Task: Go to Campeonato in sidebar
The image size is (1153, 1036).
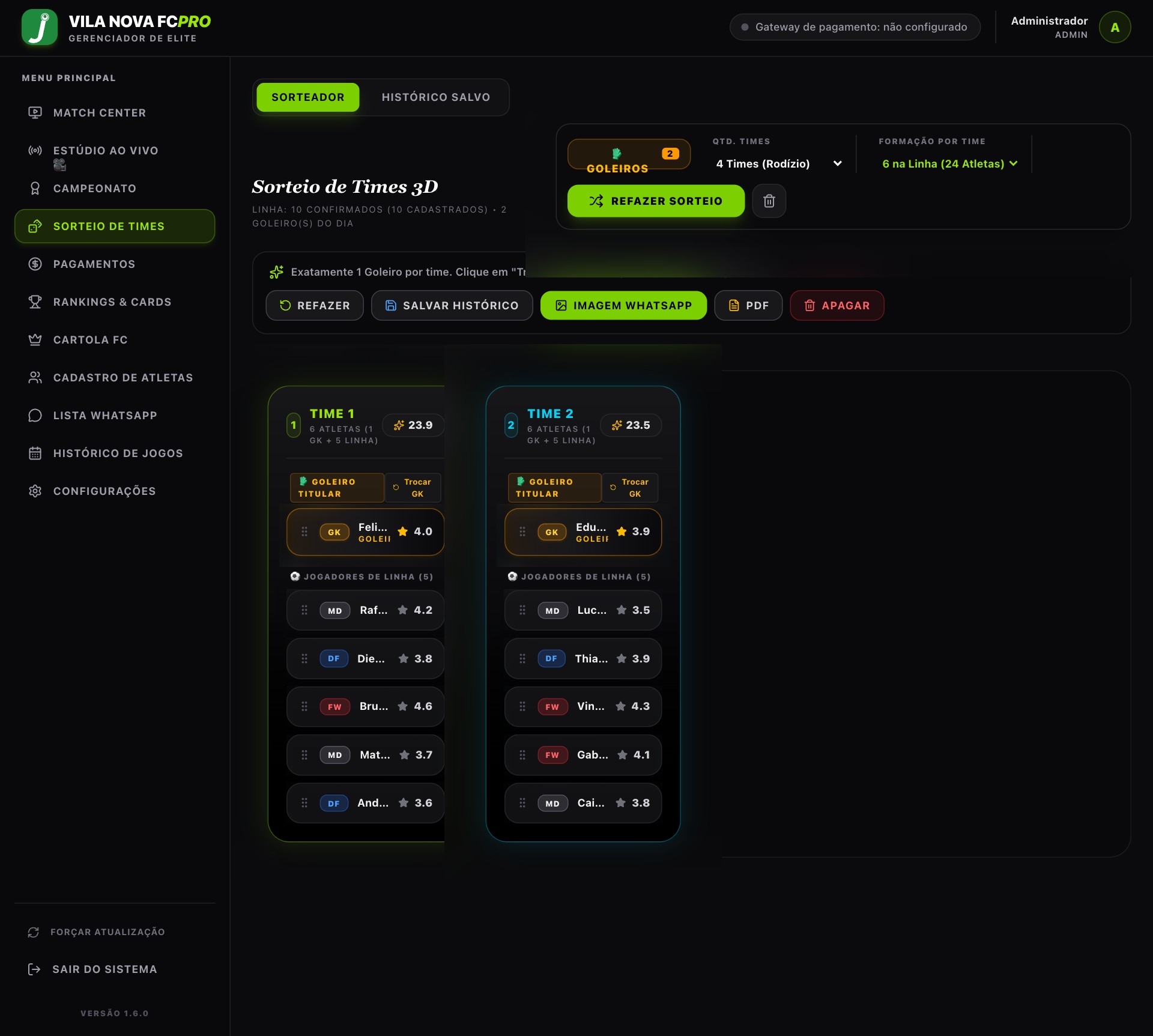Action: tap(115, 189)
